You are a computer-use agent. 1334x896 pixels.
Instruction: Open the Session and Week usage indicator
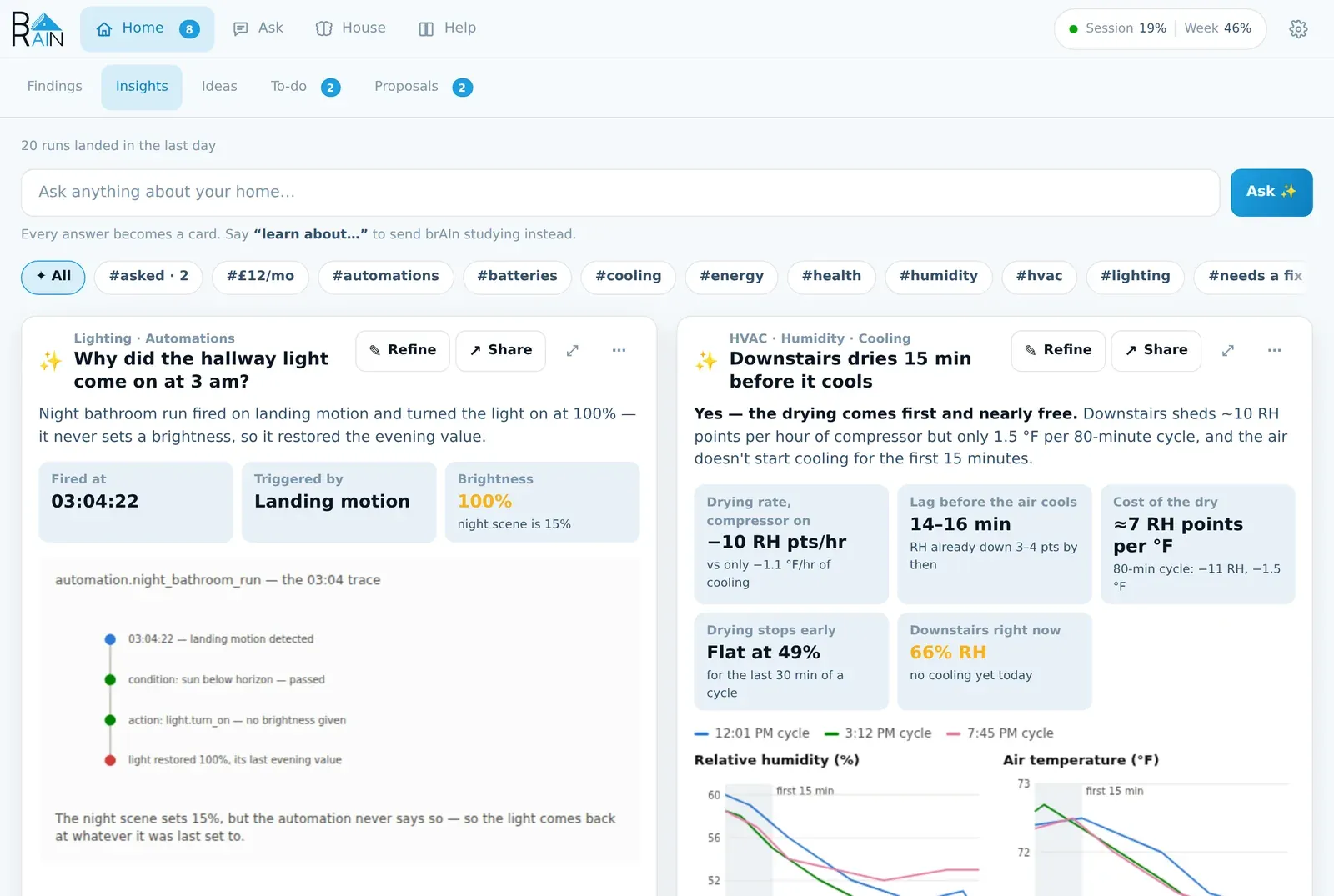click(1161, 29)
